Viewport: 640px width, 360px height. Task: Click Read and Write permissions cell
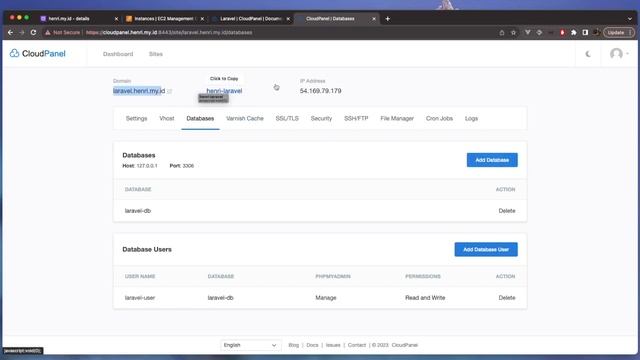[x=425, y=298]
